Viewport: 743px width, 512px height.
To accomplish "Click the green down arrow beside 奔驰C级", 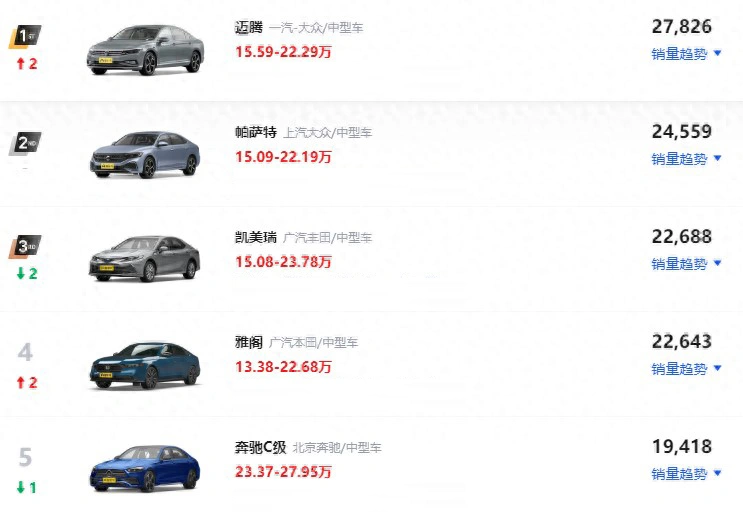I will point(20,487).
